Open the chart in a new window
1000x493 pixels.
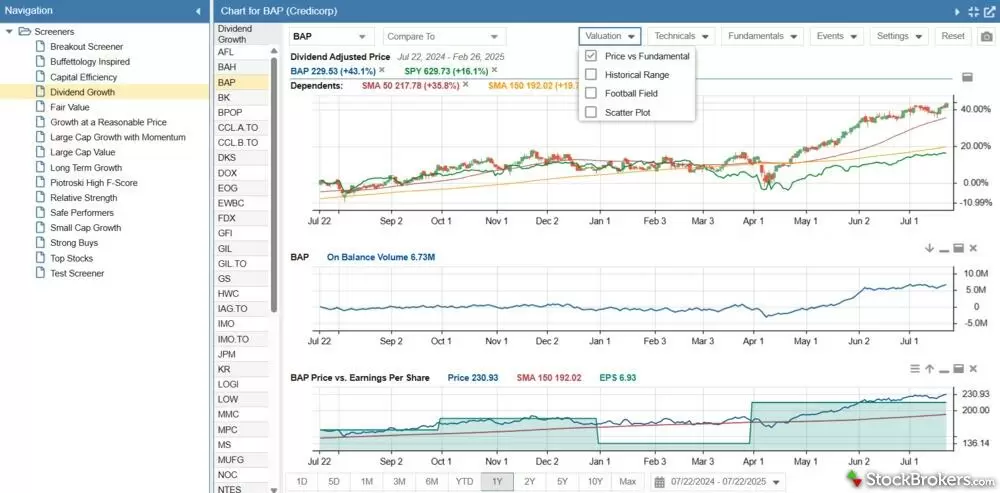[989, 11]
